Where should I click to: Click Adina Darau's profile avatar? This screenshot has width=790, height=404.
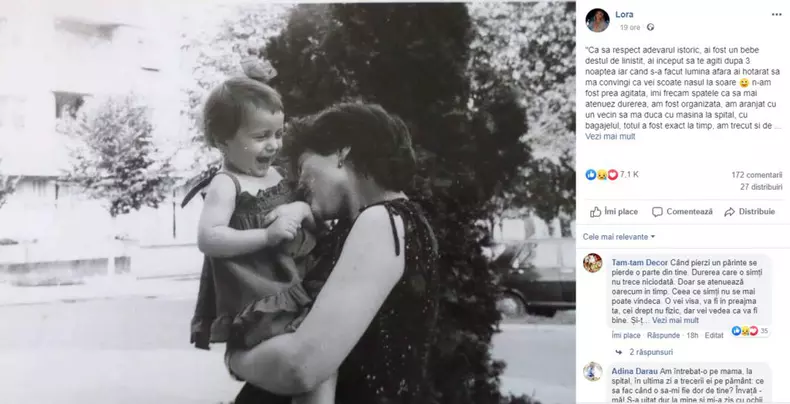pyautogui.click(x=593, y=371)
